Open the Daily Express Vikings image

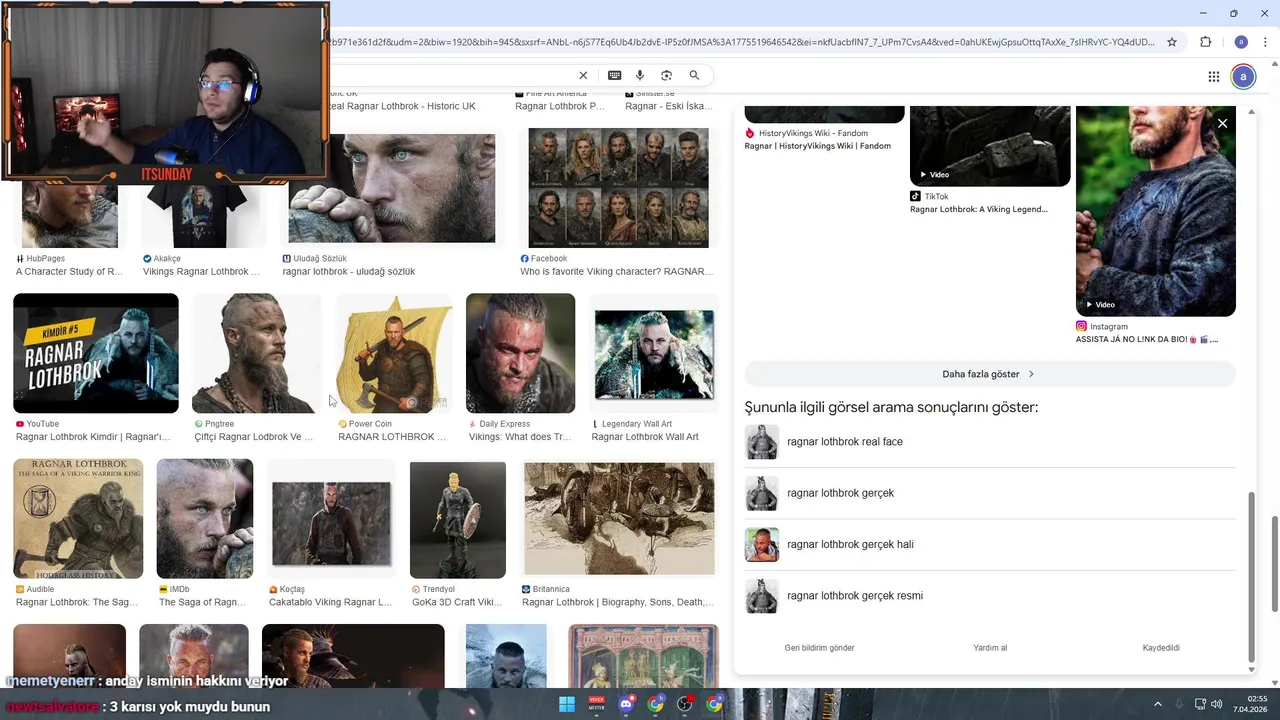coord(520,353)
